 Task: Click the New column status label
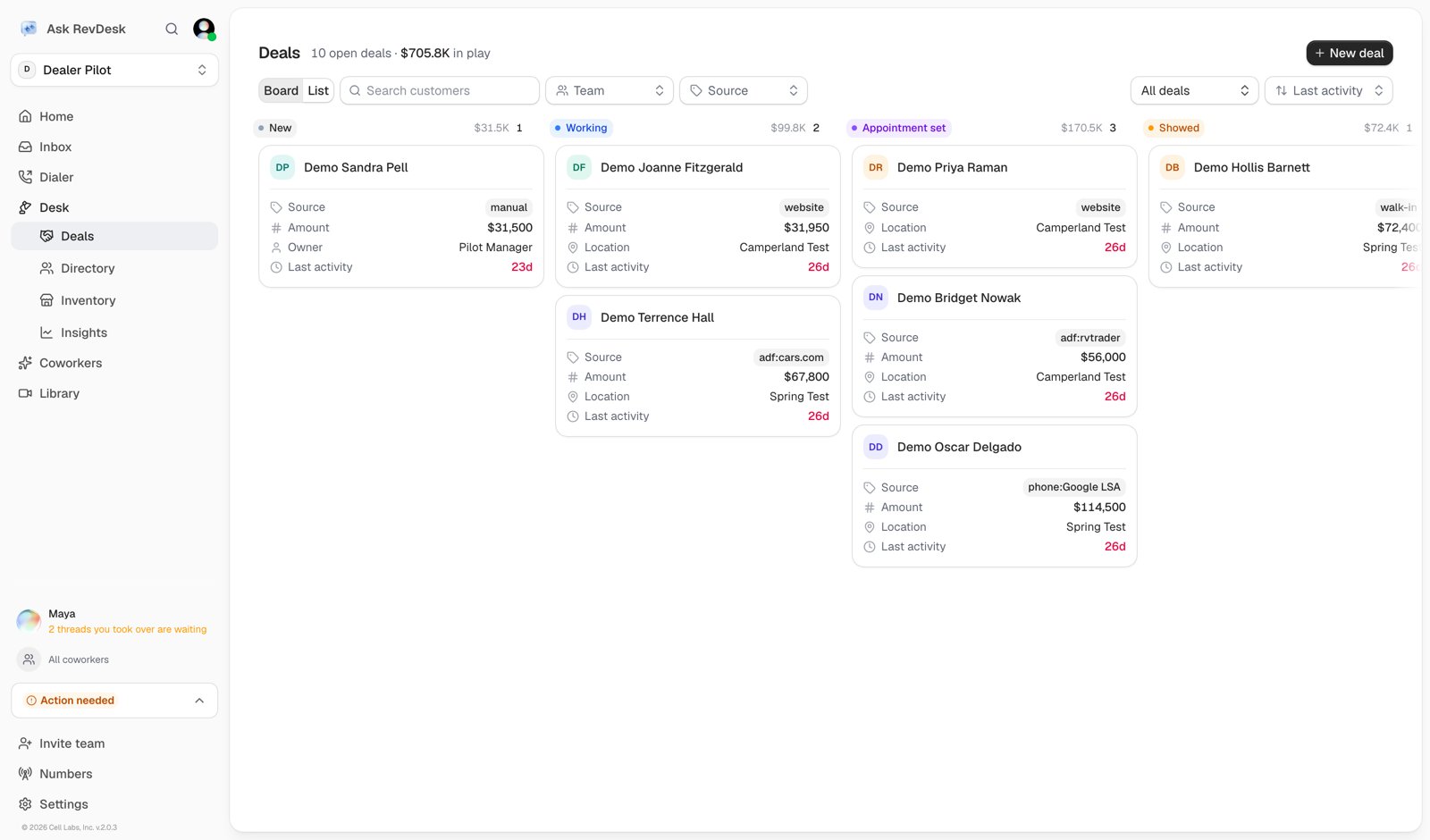pos(275,128)
